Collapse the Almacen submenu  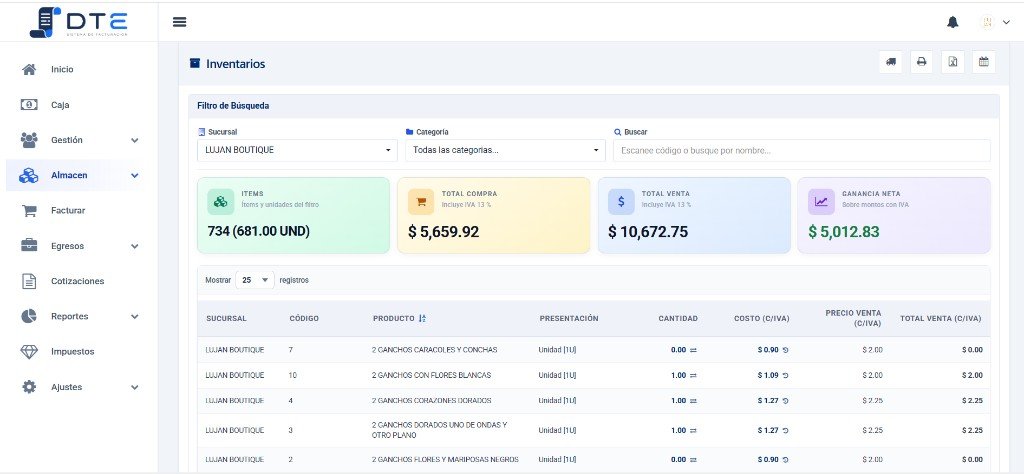pos(135,176)
